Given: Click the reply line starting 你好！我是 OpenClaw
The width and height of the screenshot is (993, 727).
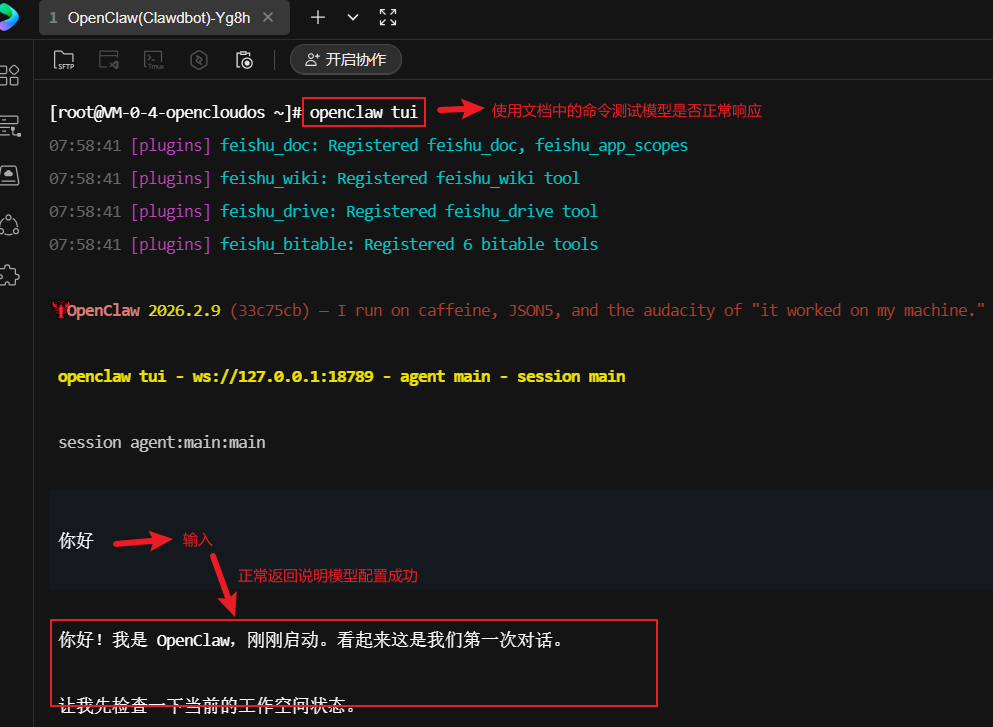Looking at the screenshot, I should point(311,640).
